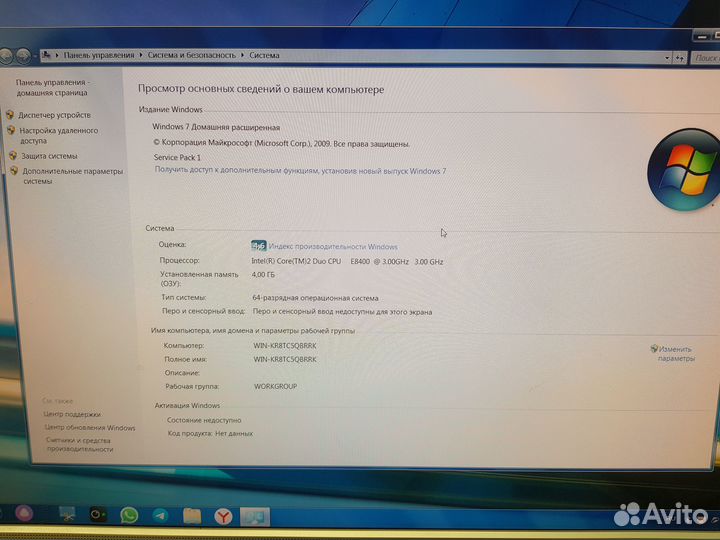Expand arrow after Панель управления breadcrumb
The height and width of the screenshot is (540, 720).
click(141, 55)
